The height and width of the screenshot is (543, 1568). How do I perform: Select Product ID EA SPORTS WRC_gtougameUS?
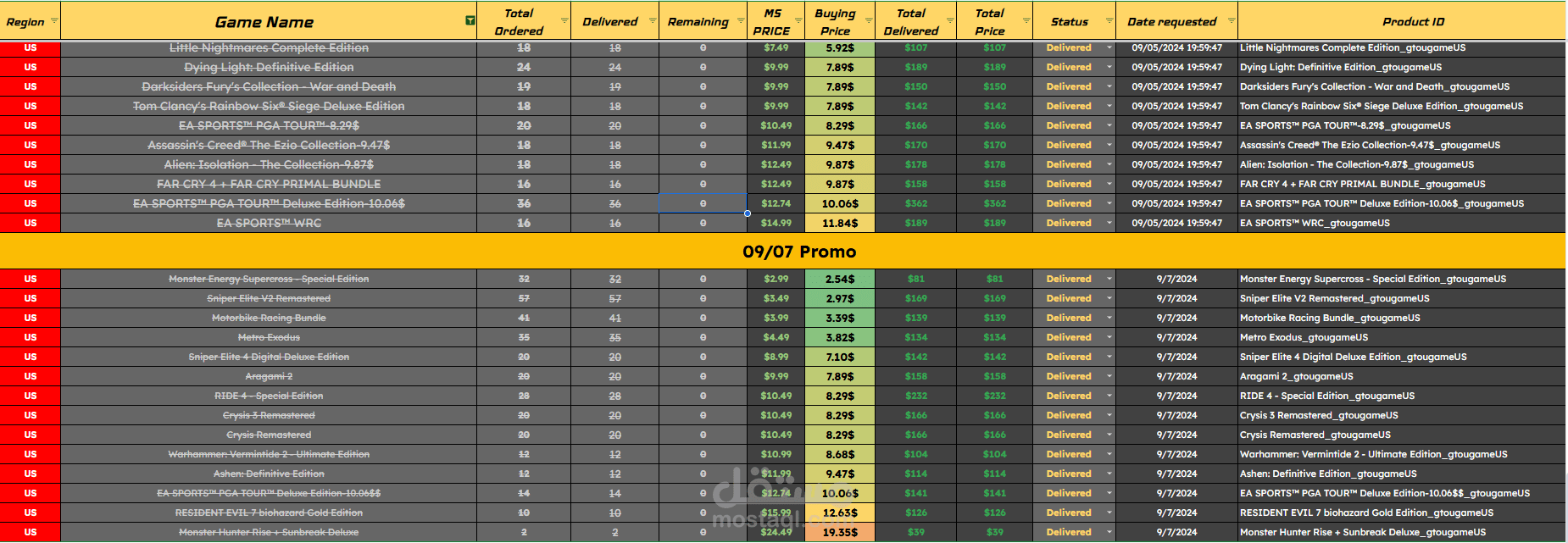click(1402, 223)
